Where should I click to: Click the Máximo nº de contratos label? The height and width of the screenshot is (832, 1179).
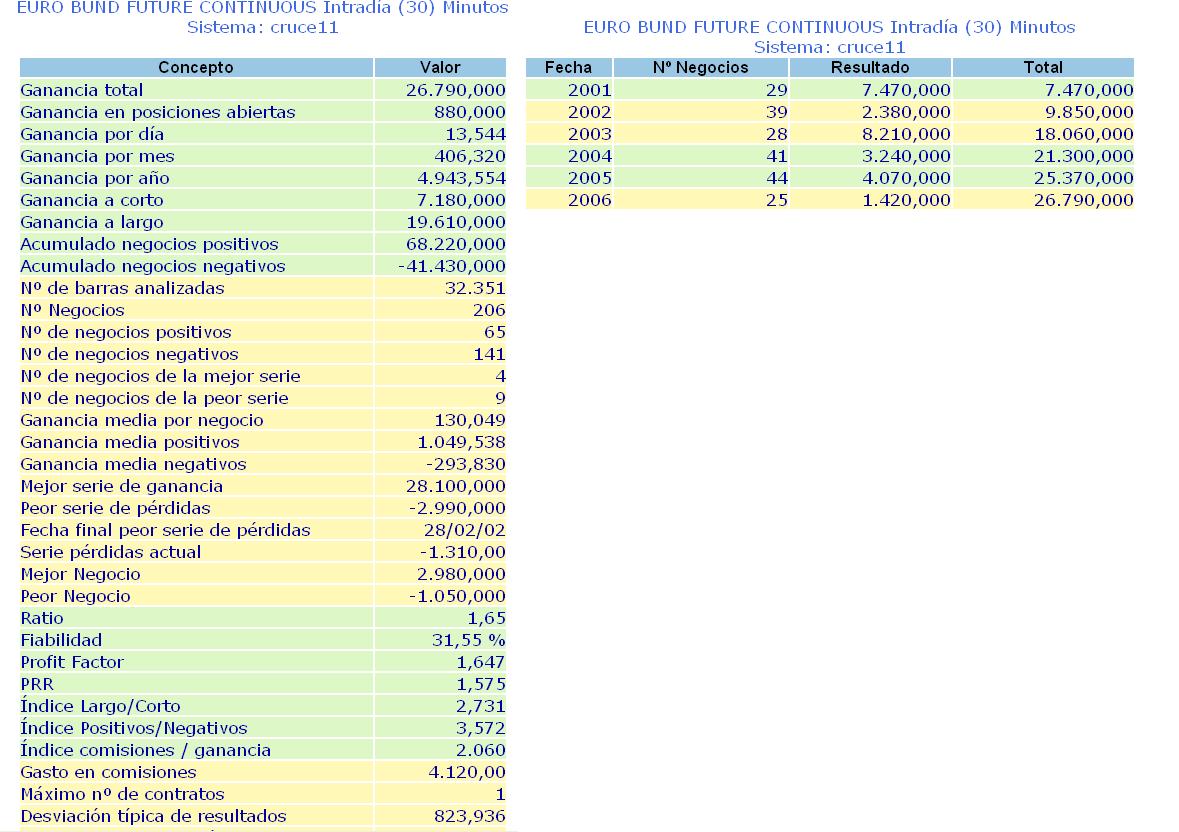(x=123, y=794)
